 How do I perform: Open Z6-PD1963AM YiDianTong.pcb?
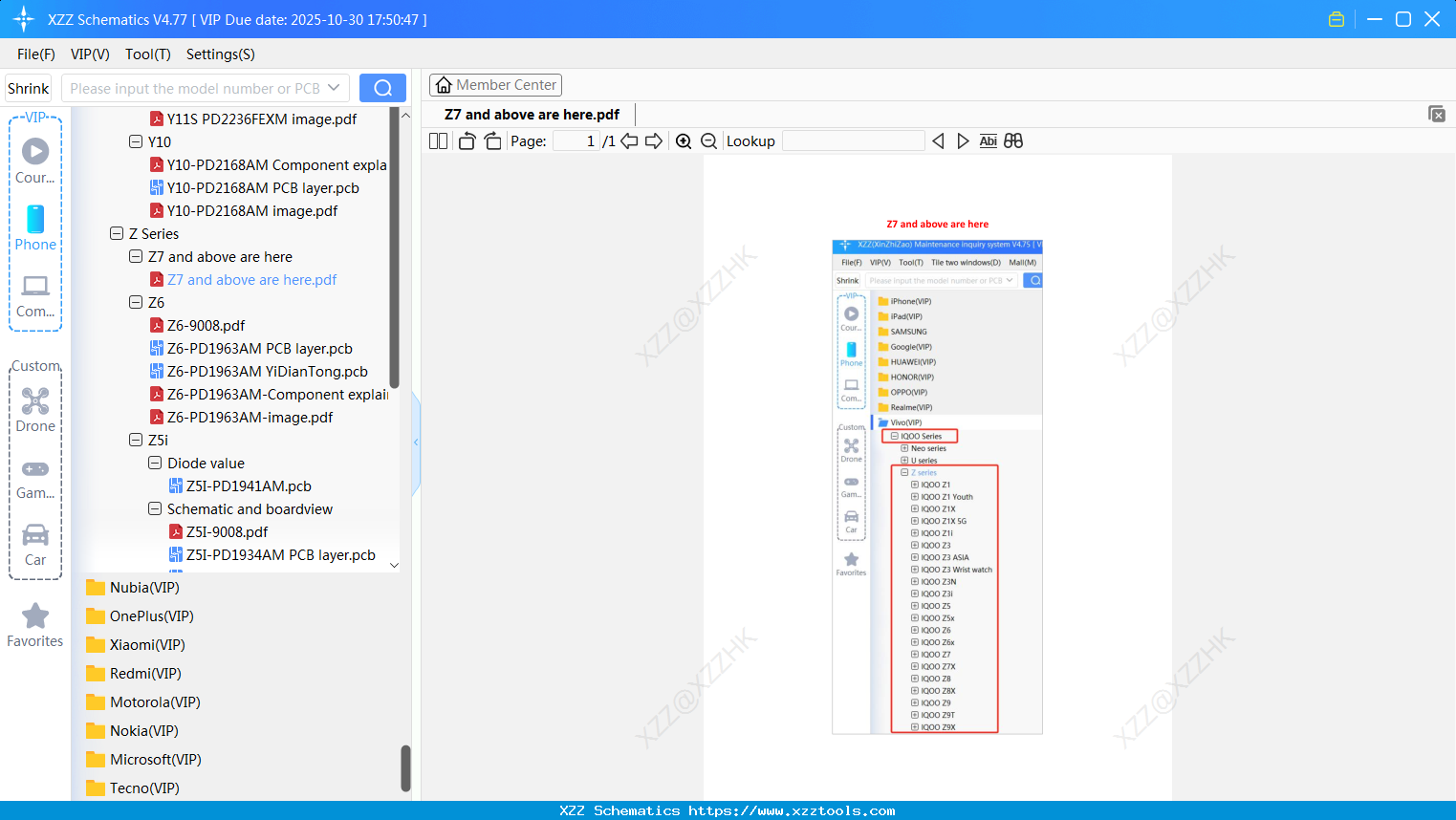(267, 371)
